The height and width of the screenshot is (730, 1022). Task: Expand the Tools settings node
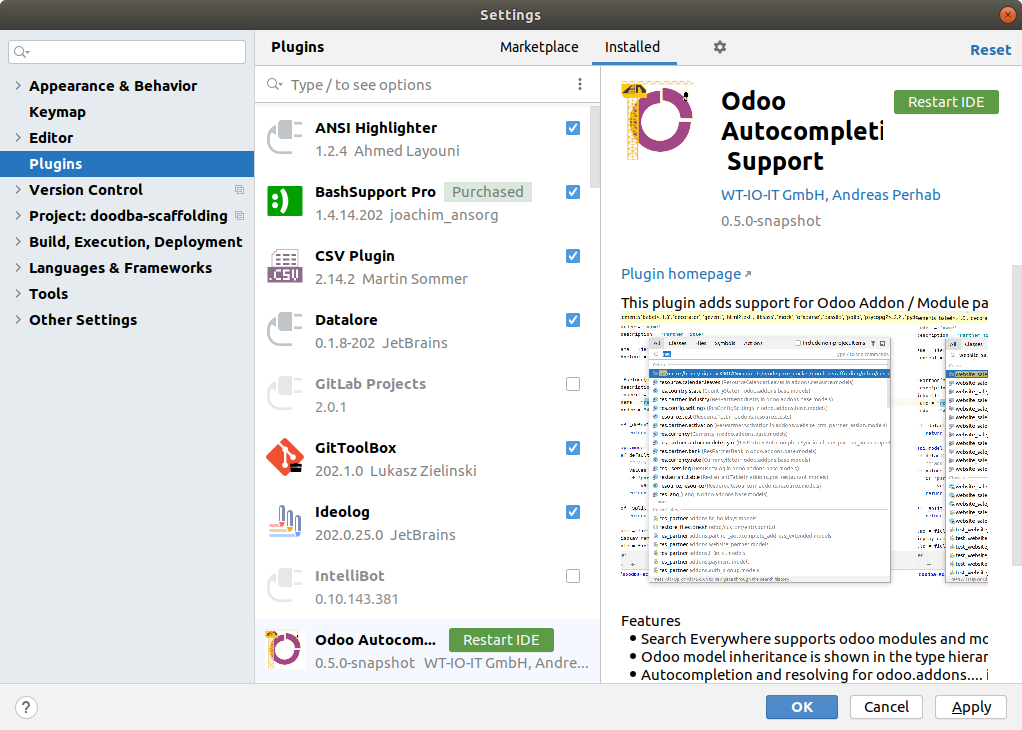point(18,294)
